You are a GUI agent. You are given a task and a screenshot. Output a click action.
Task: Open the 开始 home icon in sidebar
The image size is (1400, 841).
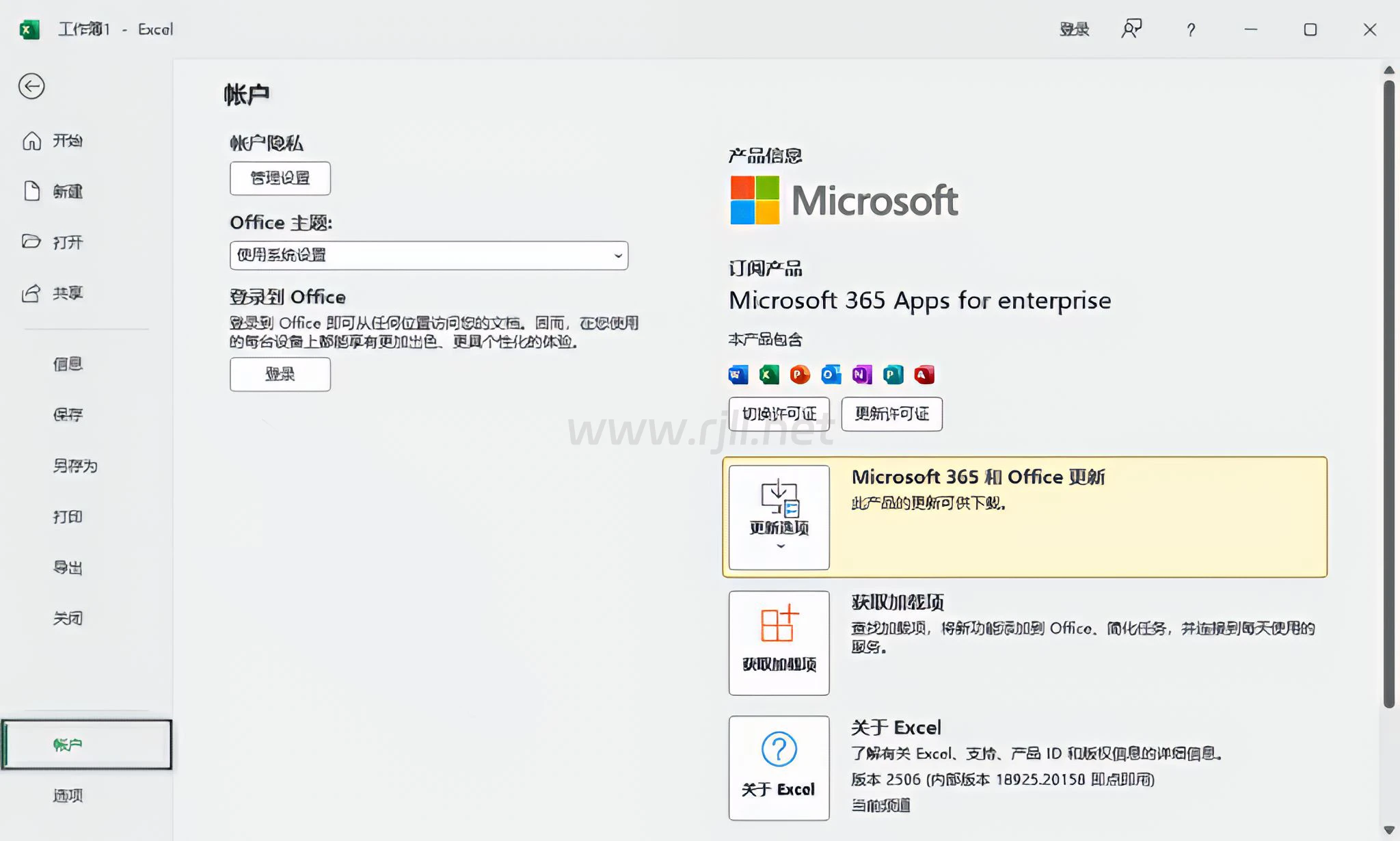31,141
